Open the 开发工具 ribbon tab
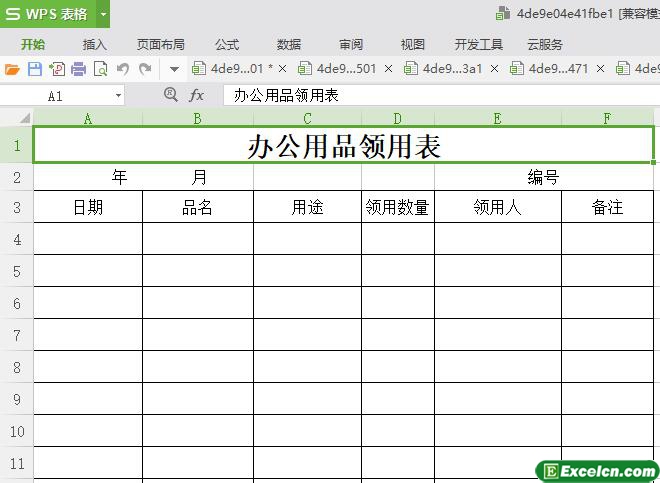Viewport: 660px width, 483px height. click(x=479, y=44)
